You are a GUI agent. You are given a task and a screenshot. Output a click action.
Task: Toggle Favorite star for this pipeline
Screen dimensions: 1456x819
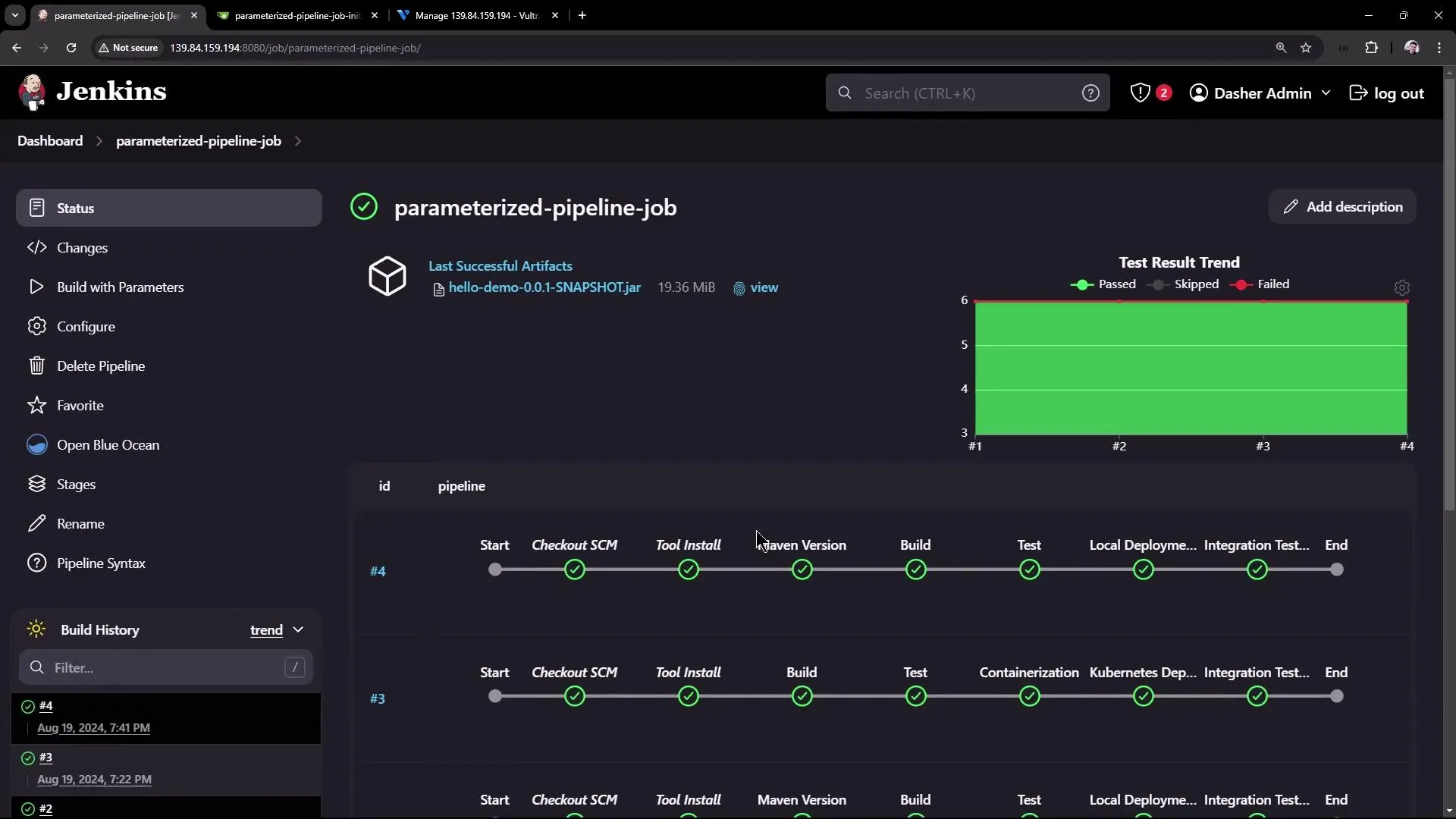coord(36,405)
